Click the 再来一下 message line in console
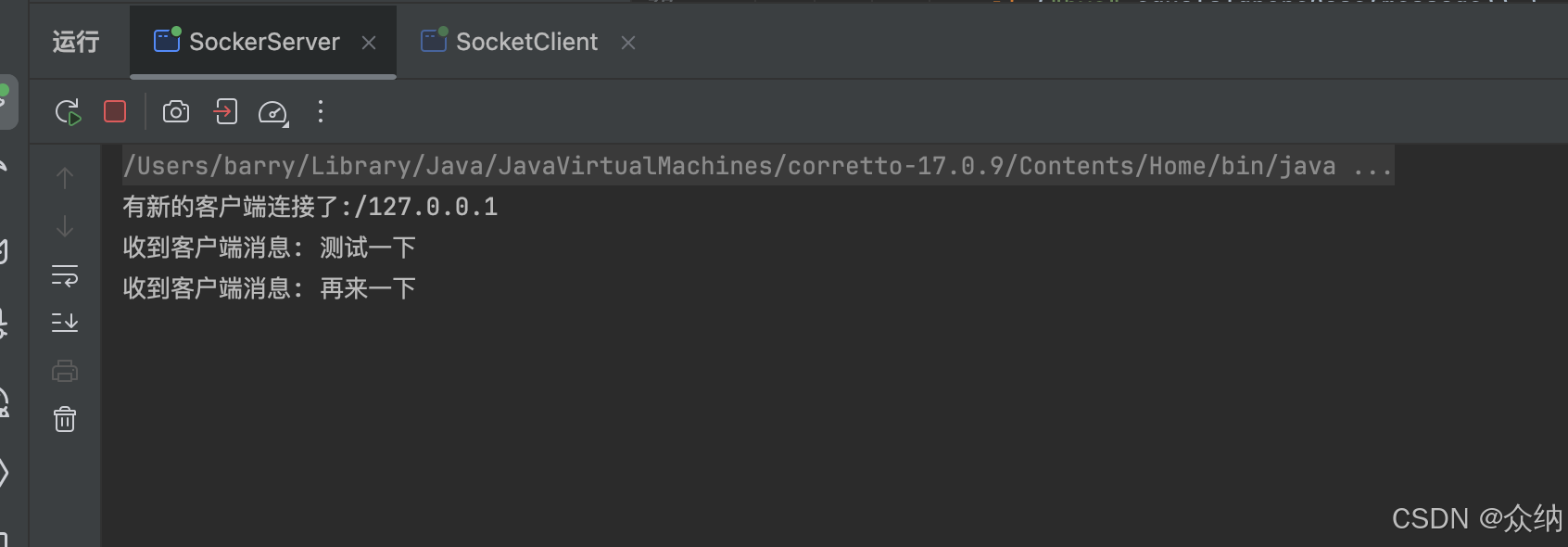1568x547 pixels. (269, 288)
